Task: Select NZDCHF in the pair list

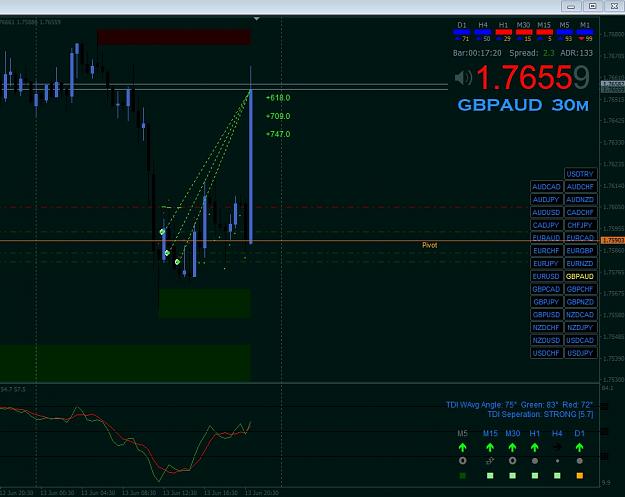Action: [x=546, y=327]
